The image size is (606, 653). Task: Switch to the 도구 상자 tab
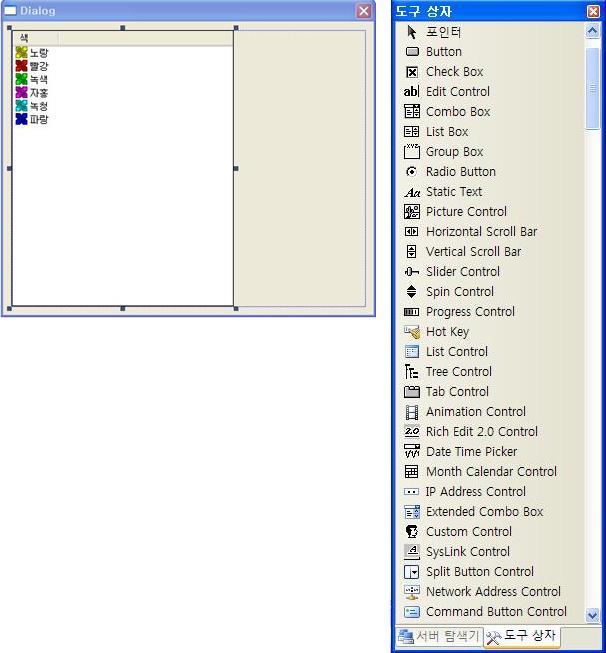pos(521,636)
